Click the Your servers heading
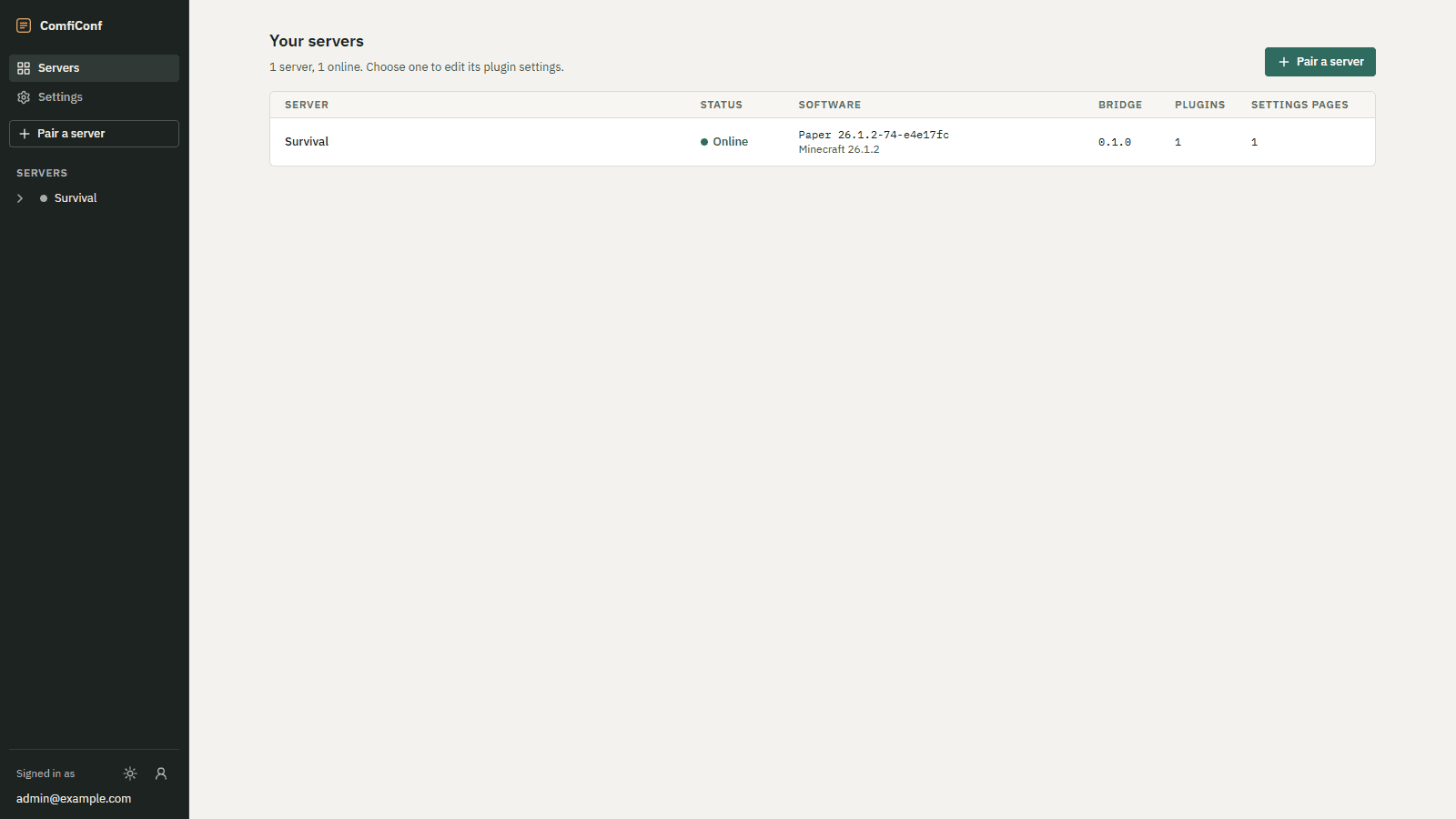 click(x=317, y=41)
